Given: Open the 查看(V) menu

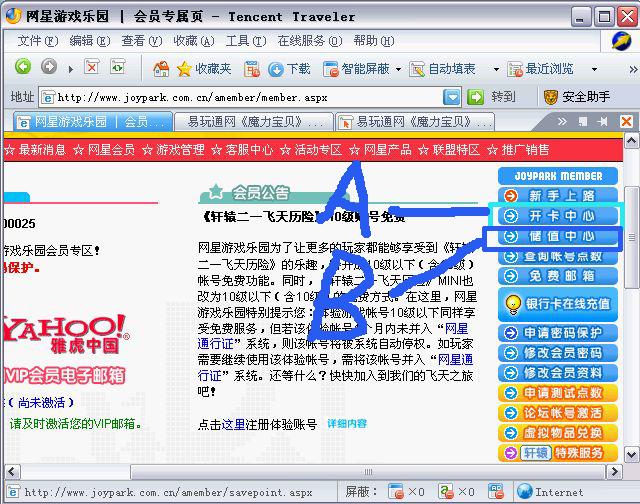Looking at the screenshot, I should [x=141, y=41].
